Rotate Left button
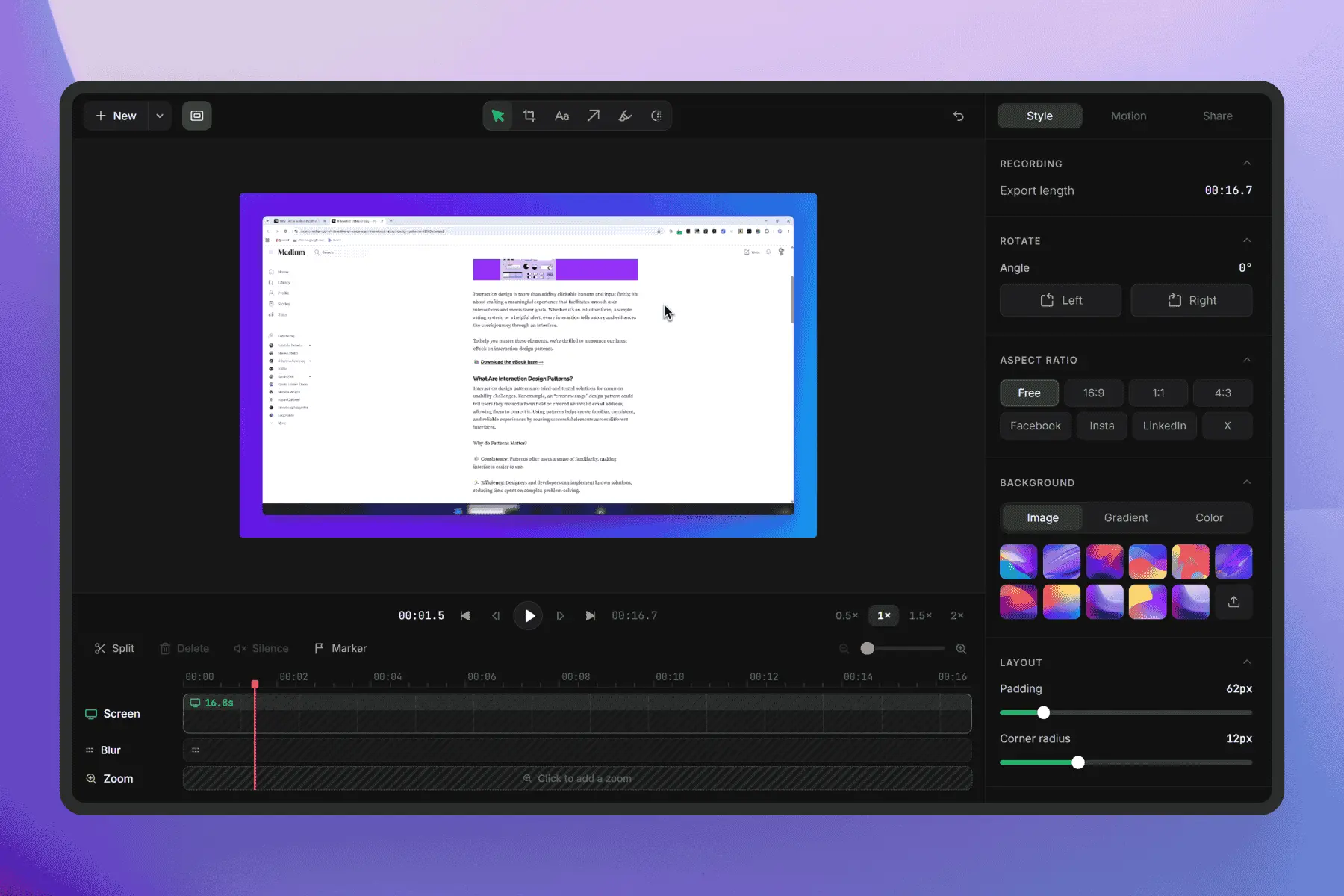Screen dimensions: 1344x896 click(x=1060, y=300)
